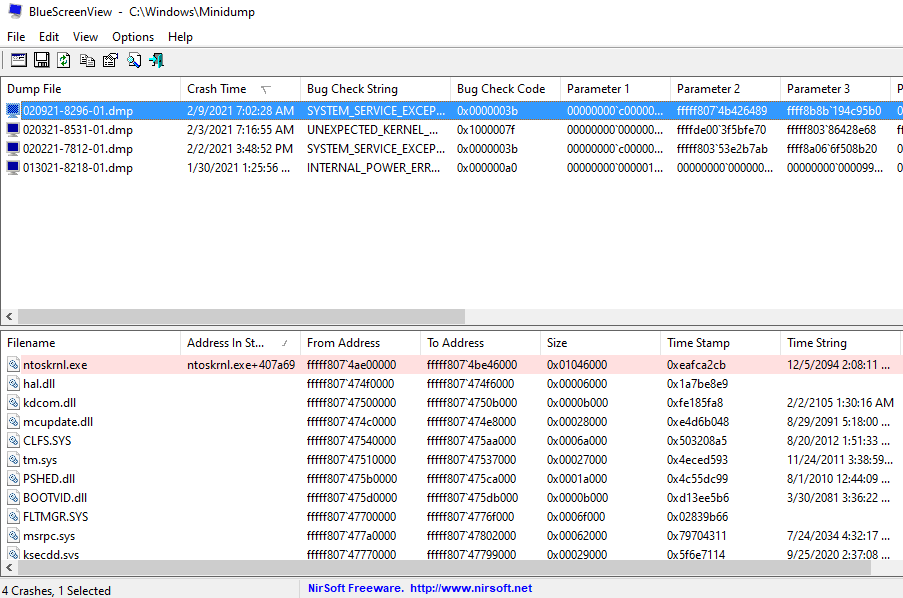This screenshot has width=903, height=598.
Task: Click the module icon beside CLFS.SYS
Action: pyautogui.click(x=13, y=441)
